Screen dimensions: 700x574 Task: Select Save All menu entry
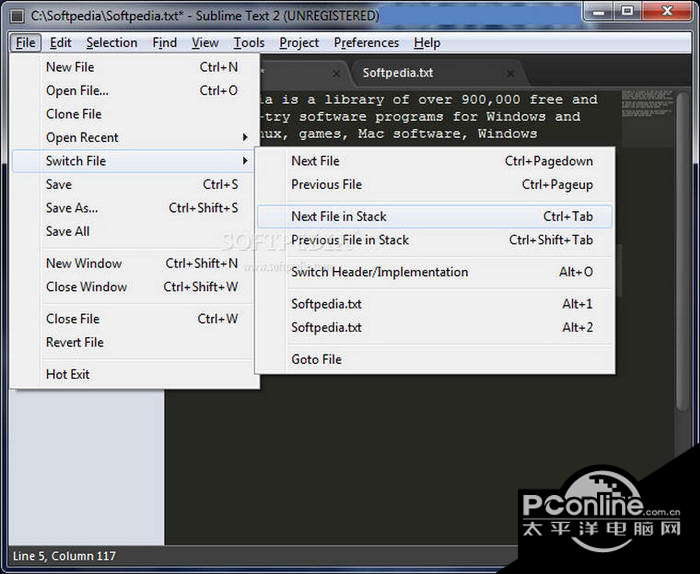(x=134, y=231)
